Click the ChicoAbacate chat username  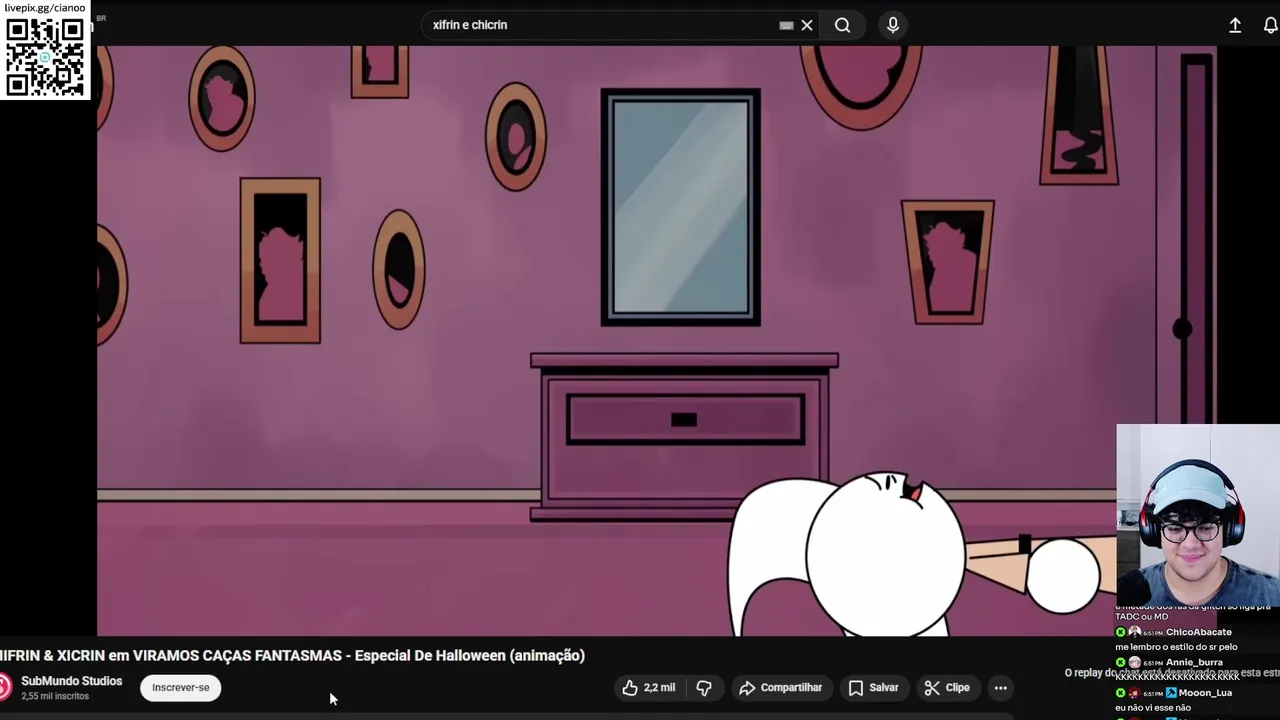point(1198,632)
